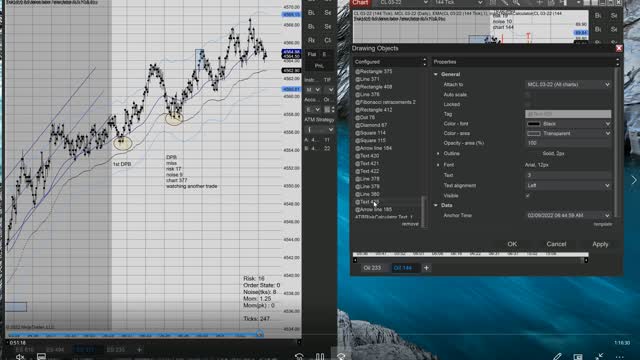Viewport: 640px width, 360px height.
Task: Toggle the Locked checkbox
Action: (x=527, y=104)
